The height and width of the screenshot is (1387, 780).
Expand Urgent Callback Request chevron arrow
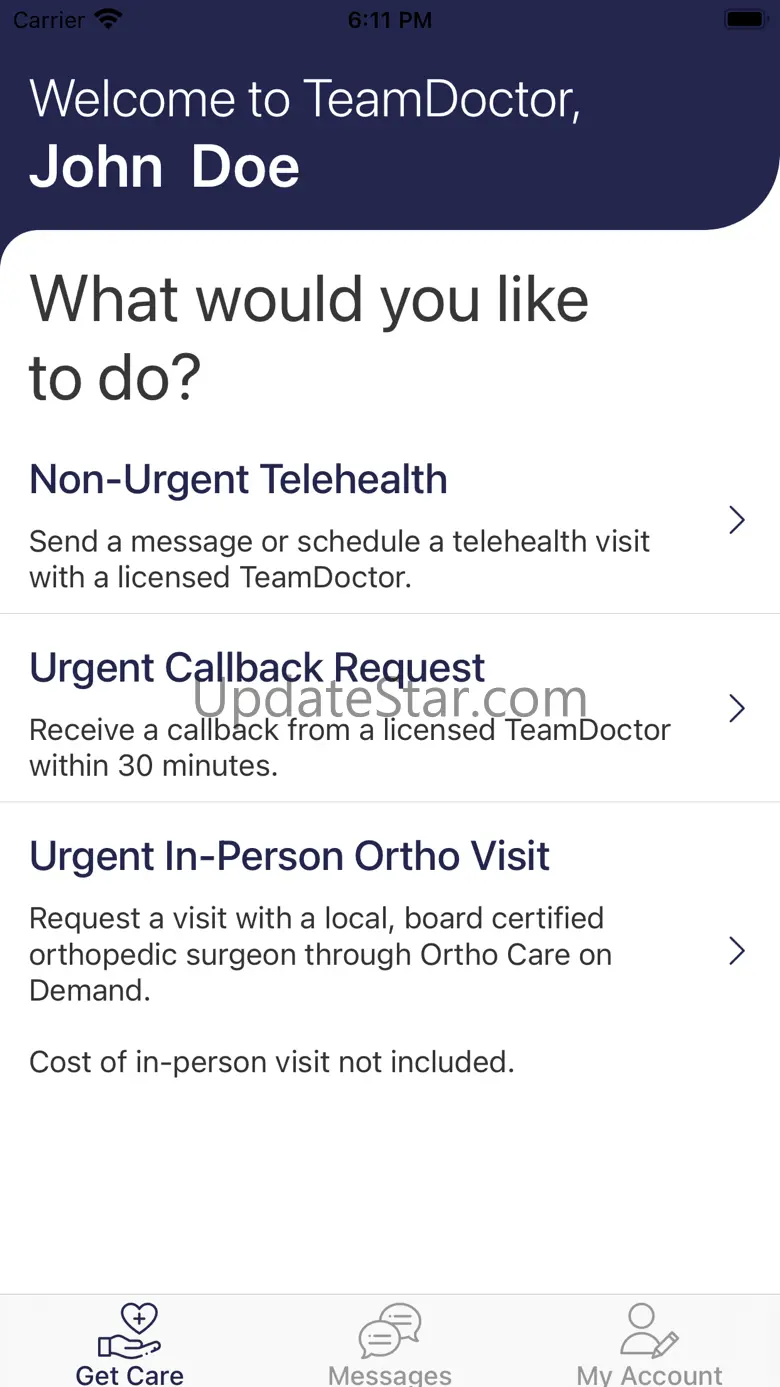(x=737, y=708)
